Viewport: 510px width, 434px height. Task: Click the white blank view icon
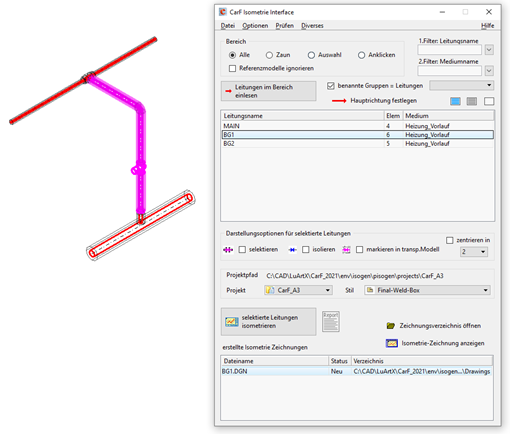pos(489,101)
